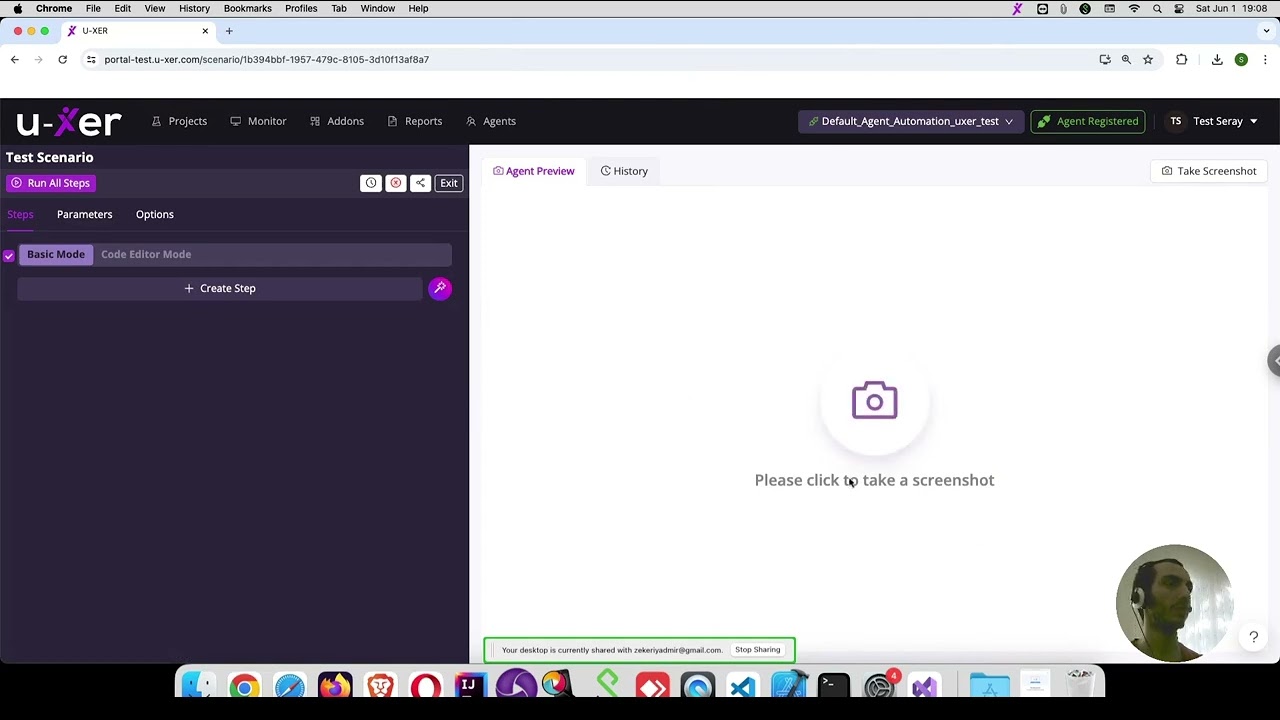Click the camera icon in Agent Preview
Viewport: 1280px width, 720px height.
pyautogui.click(x=874, y=400)
